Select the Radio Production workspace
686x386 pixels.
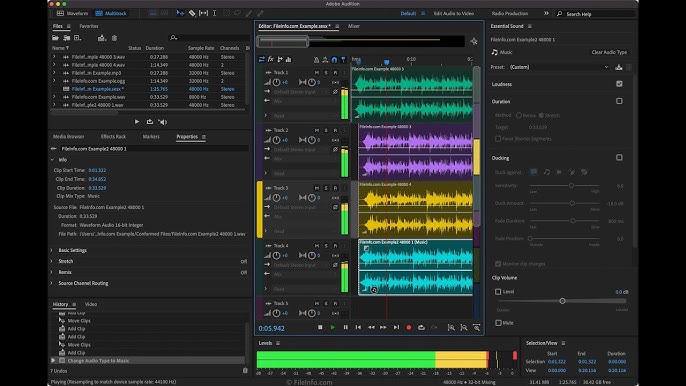click(510, 14)
